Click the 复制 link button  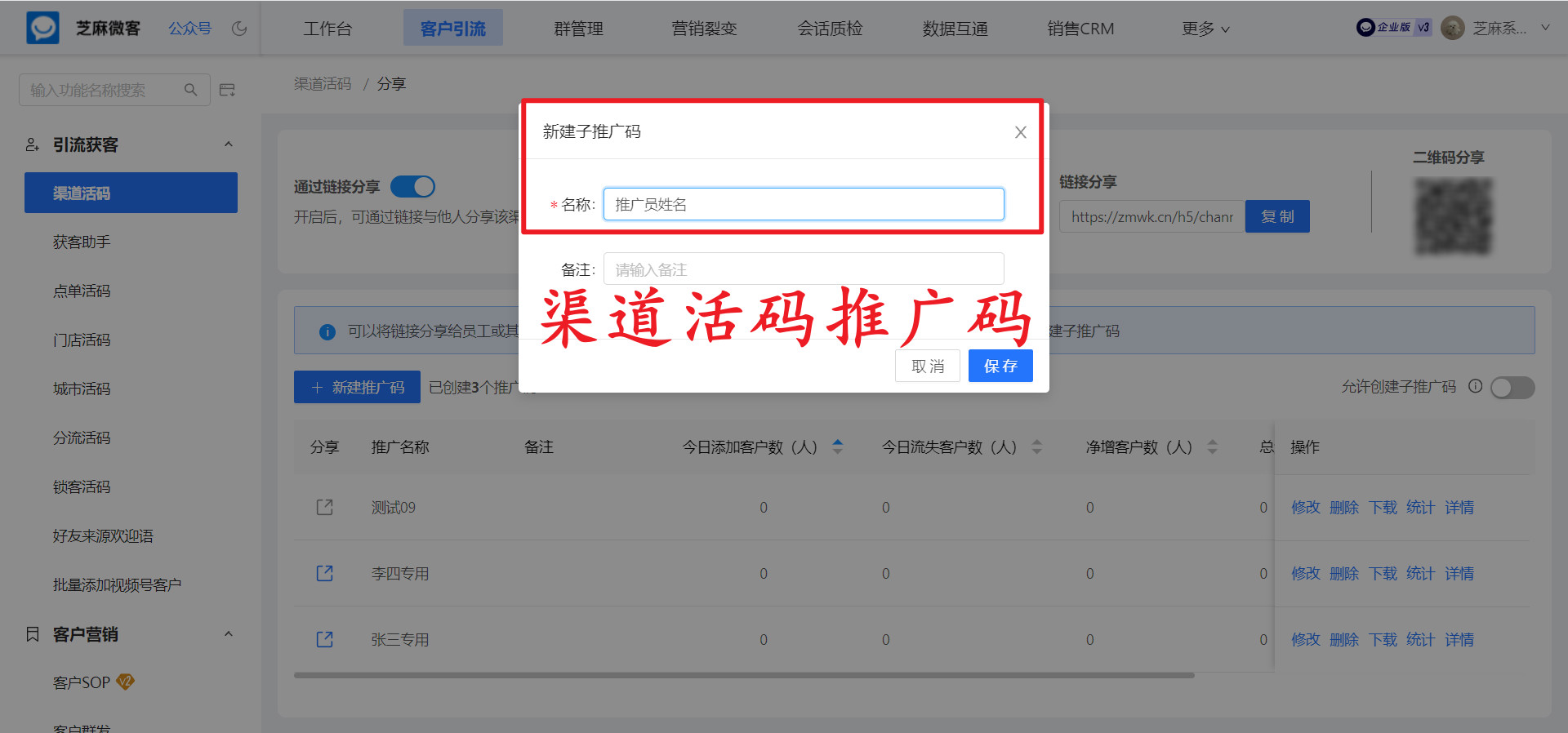click(x=1277, y=216)
